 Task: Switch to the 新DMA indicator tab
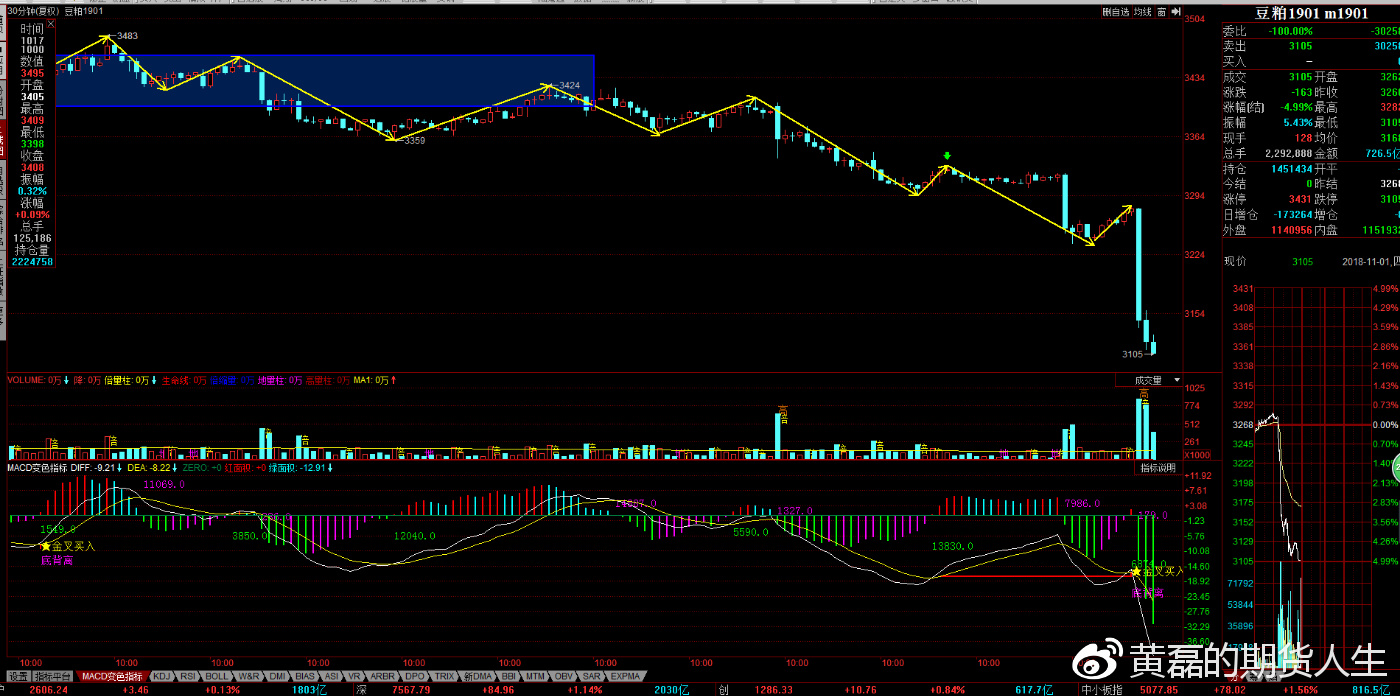tap(477, 676)
